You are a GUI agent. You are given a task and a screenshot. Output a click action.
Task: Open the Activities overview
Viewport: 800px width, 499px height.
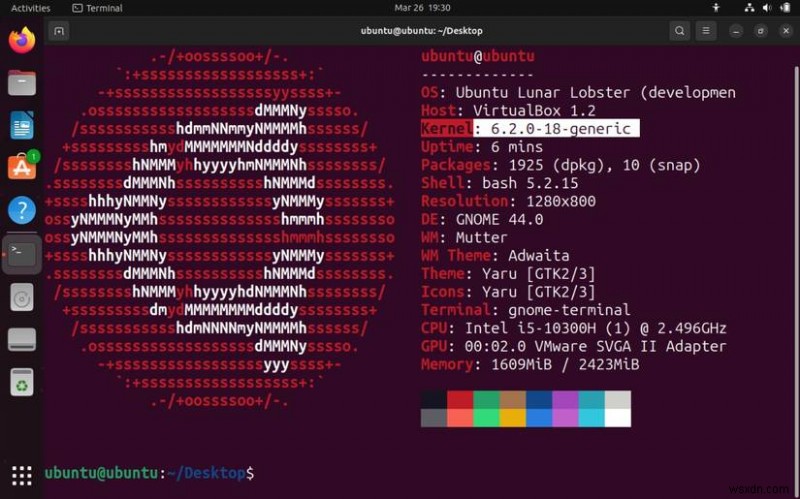tap(31, 8)
